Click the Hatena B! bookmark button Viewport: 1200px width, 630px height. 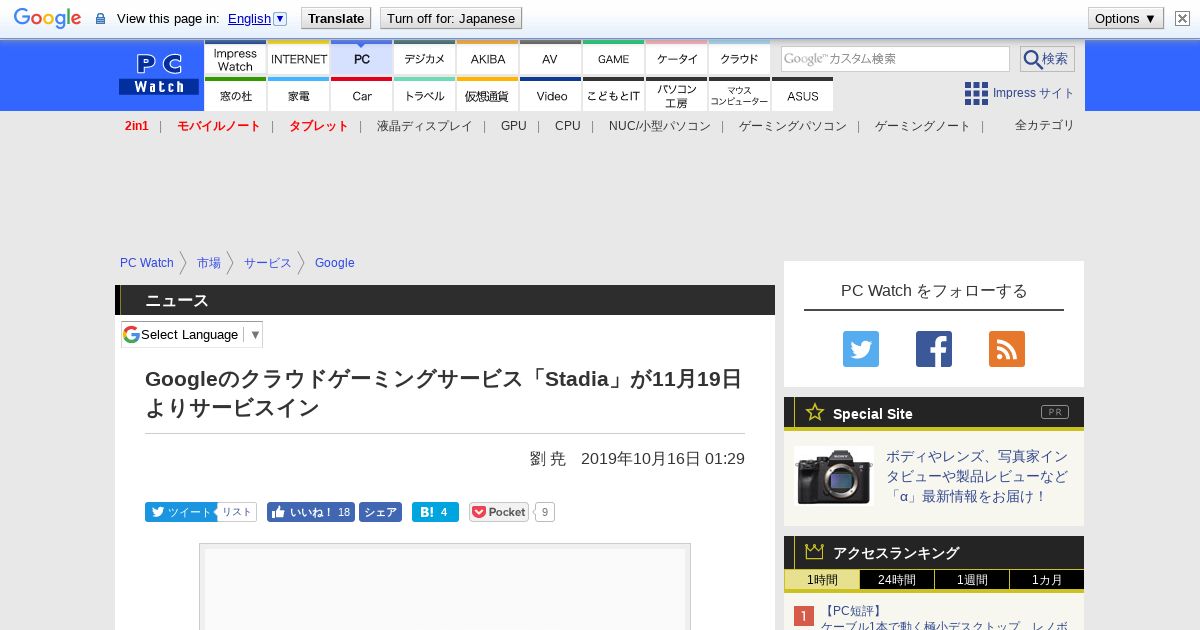point(435,512)
